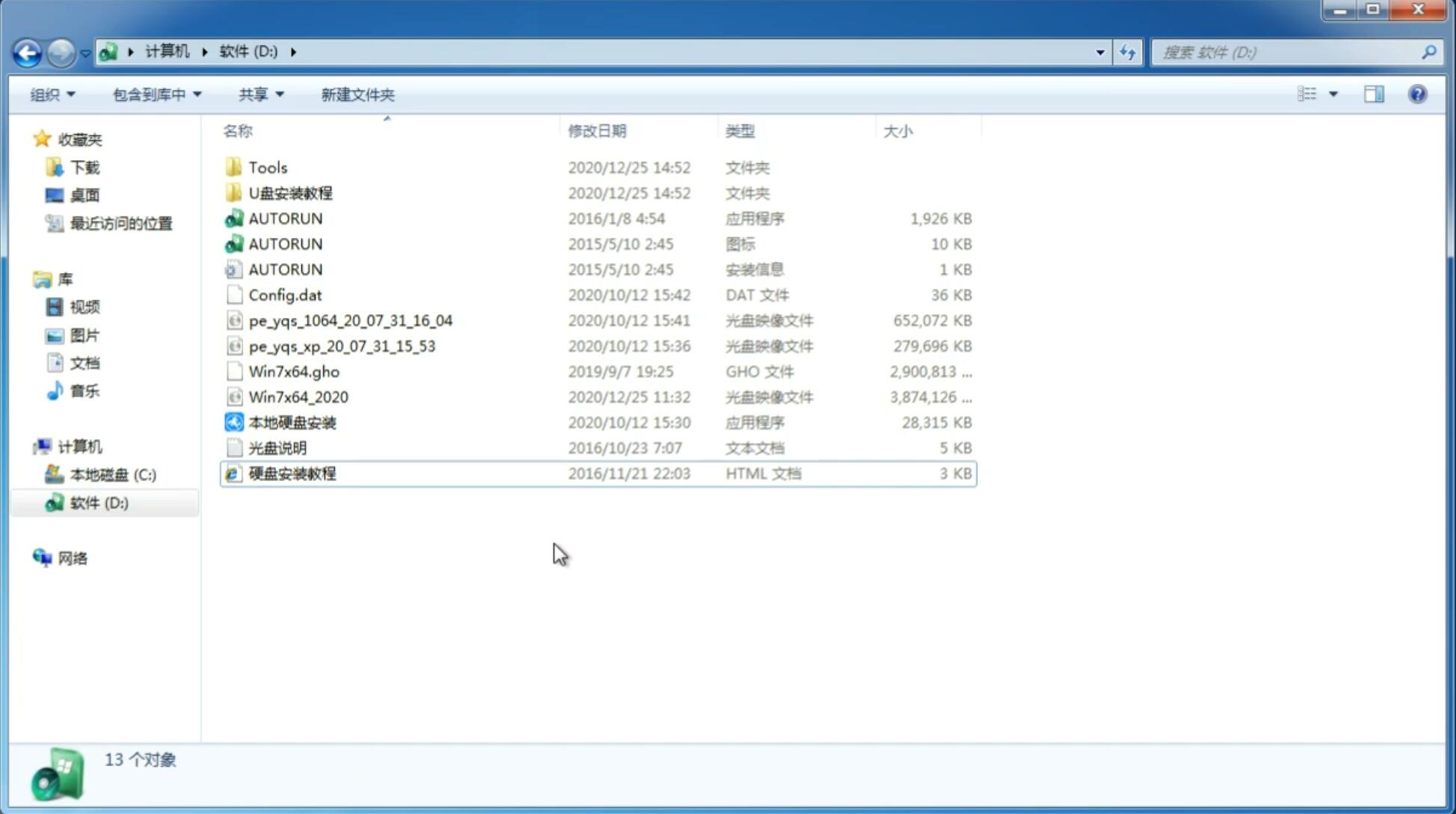
Task: Open 硬盘安装教程 HTML document
Action: pos(291,473)
